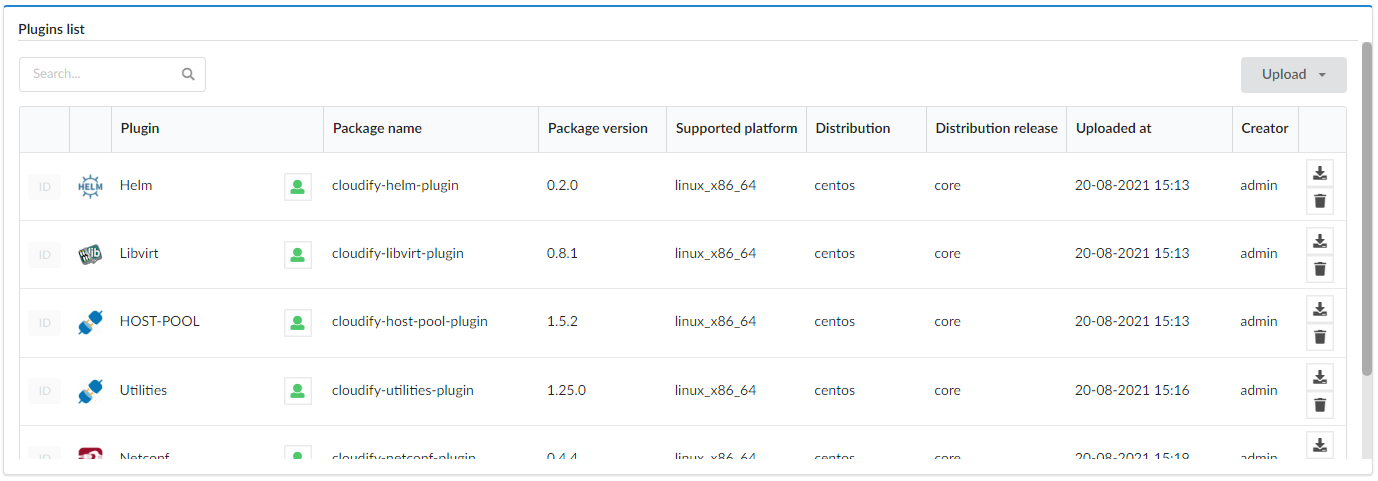Click version 1.5.2 cell
Image resolution: width=1378 pixels, height=481 pixels.
coord(563,321)
